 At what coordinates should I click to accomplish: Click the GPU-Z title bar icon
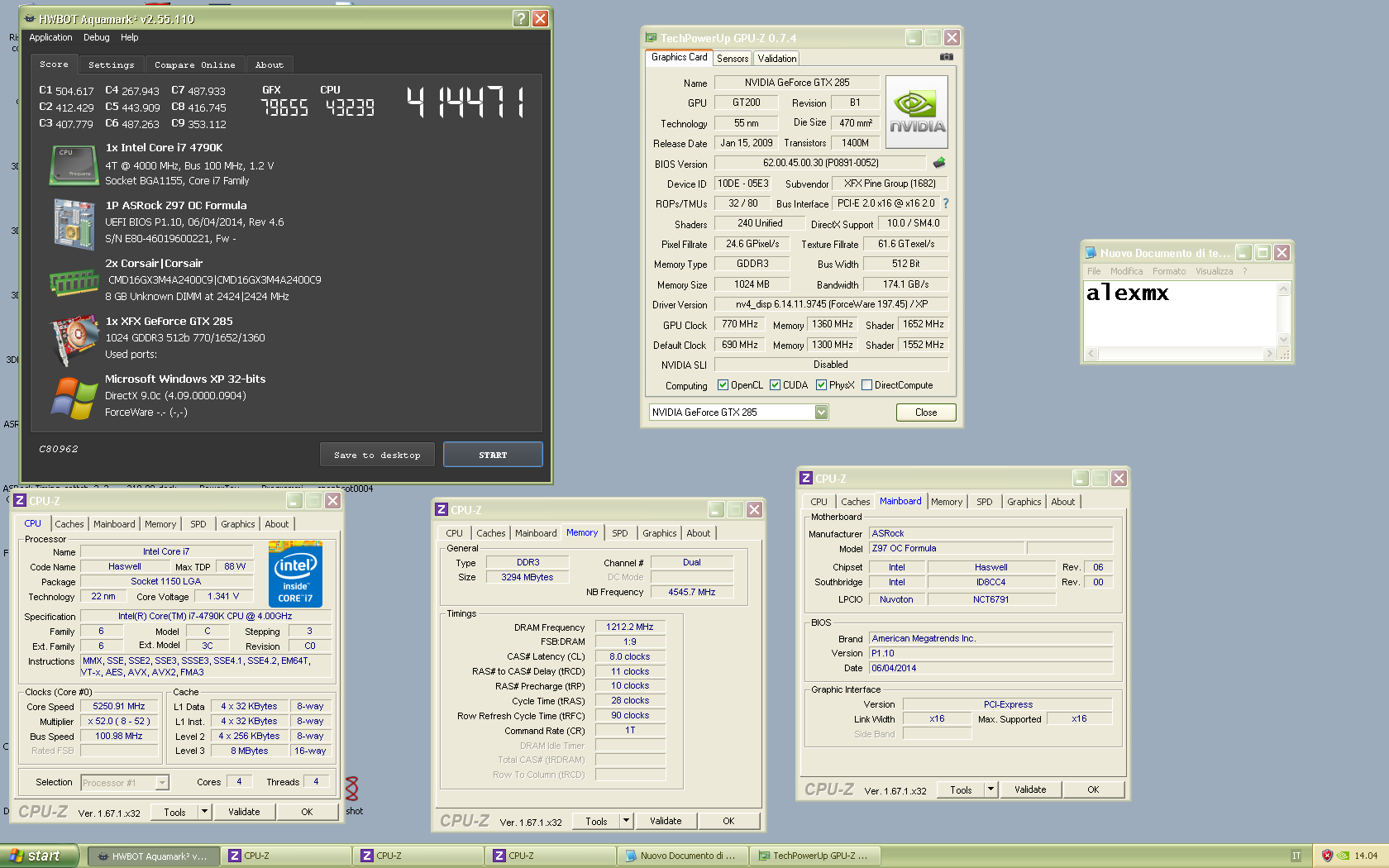(651, 38)
